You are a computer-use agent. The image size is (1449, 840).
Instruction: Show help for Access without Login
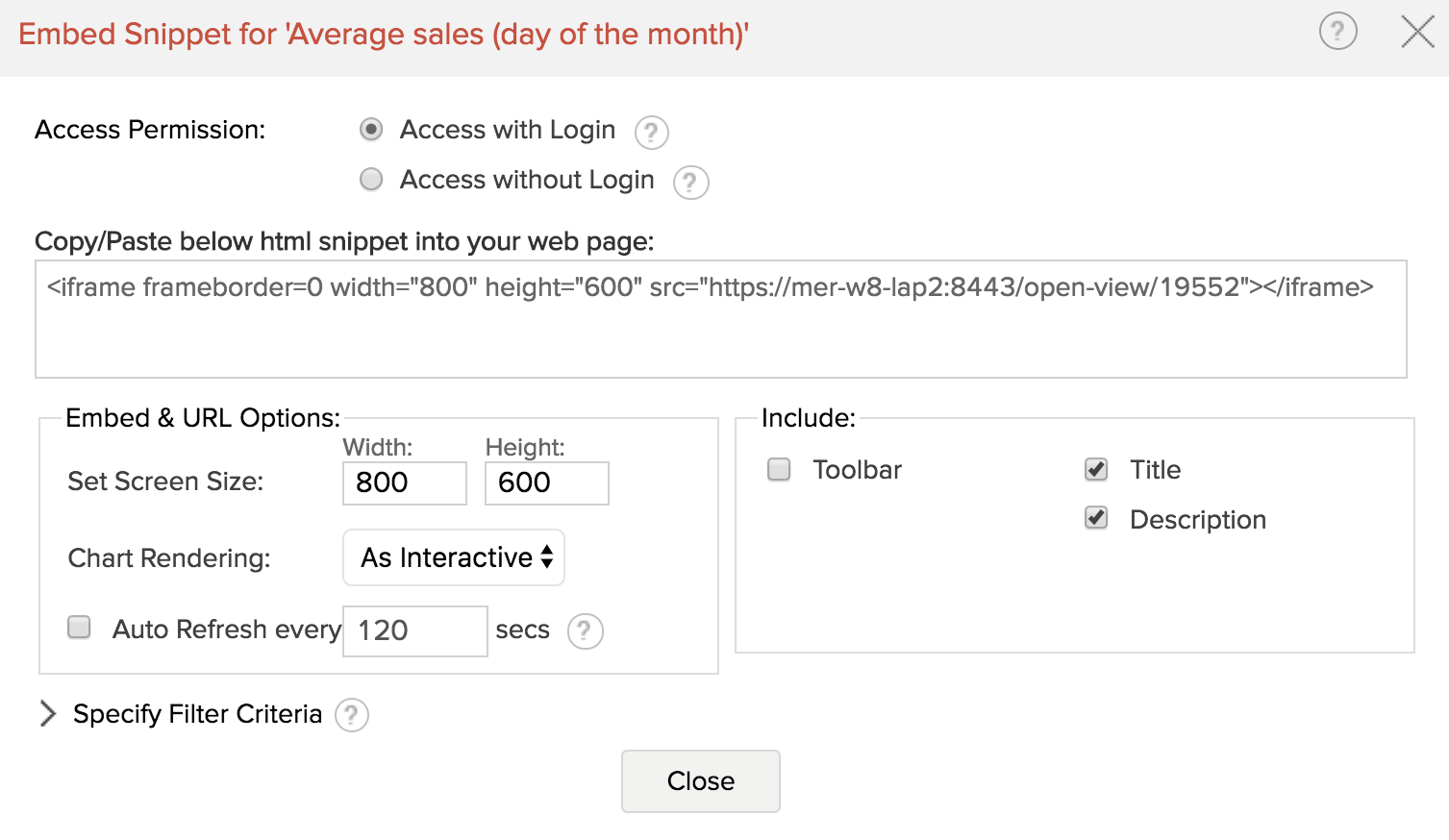coord(690,182)
